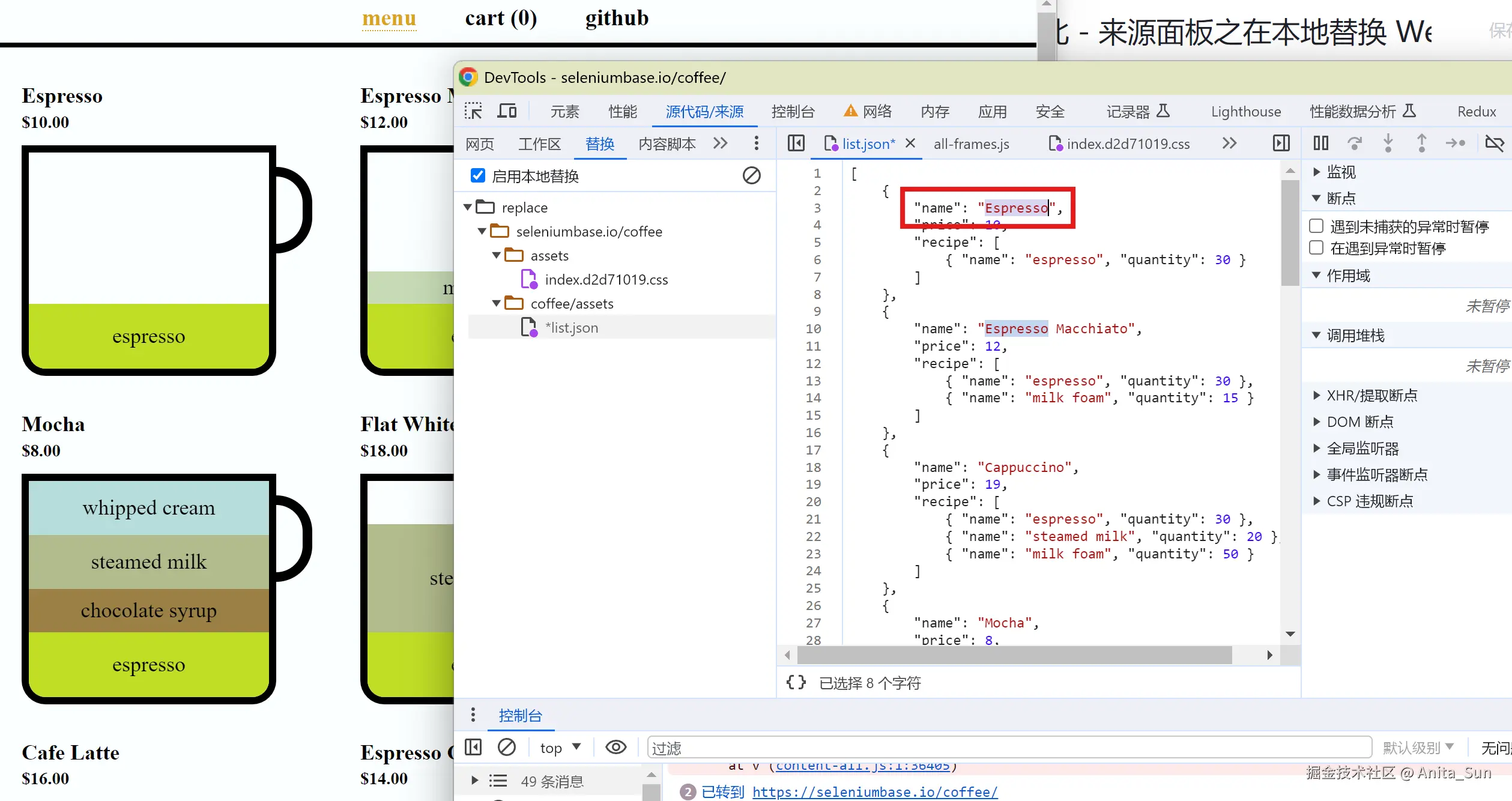This screenshot has width=1512, height=801.
Task: Click the pause script execution icon
Action: pyautogui.click(x=1320, y=143)
